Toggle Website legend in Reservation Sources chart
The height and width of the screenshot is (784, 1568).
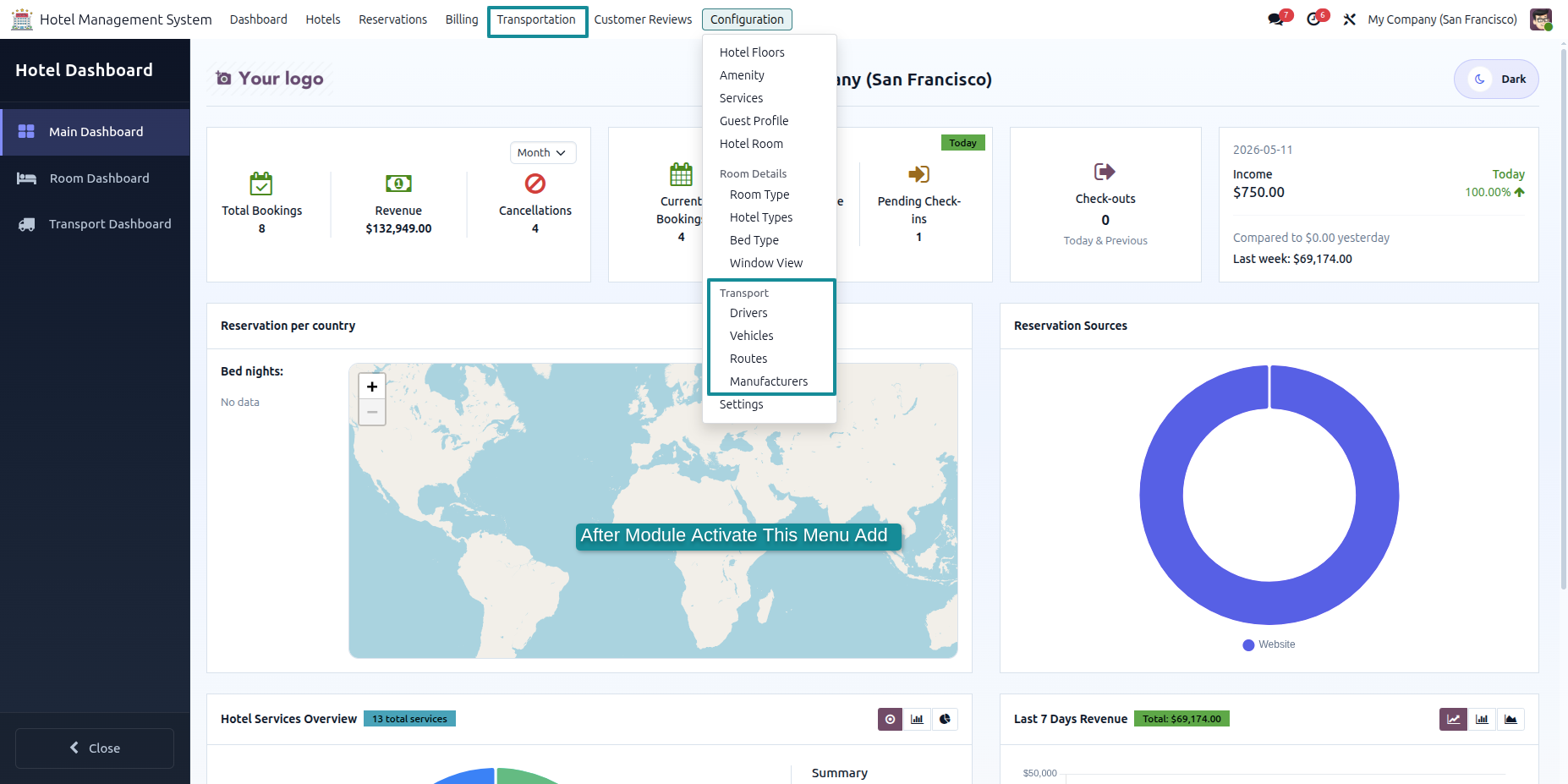pos(1269,644)
